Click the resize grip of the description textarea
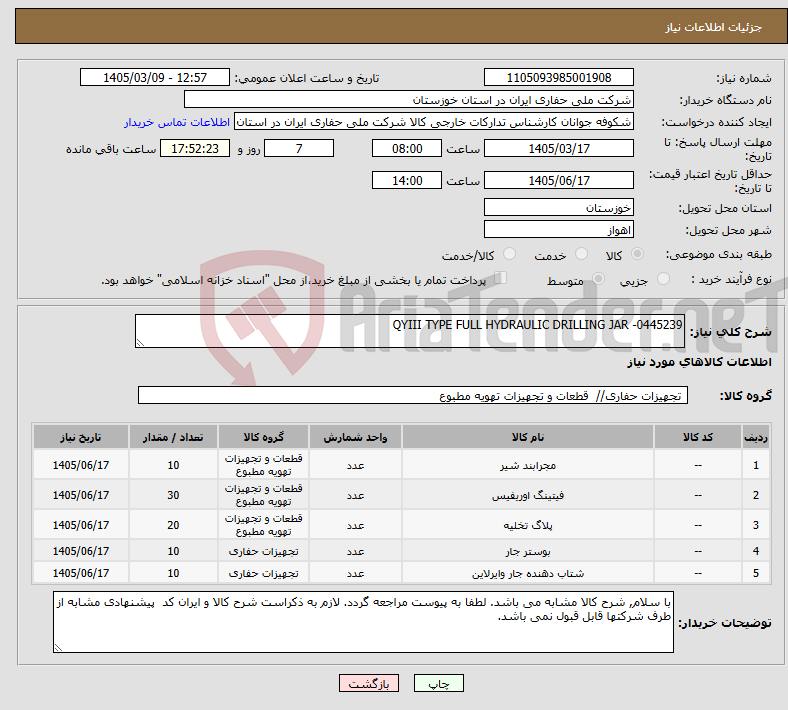The width and height of the screenshot is (788, 710). pos(140,343)
